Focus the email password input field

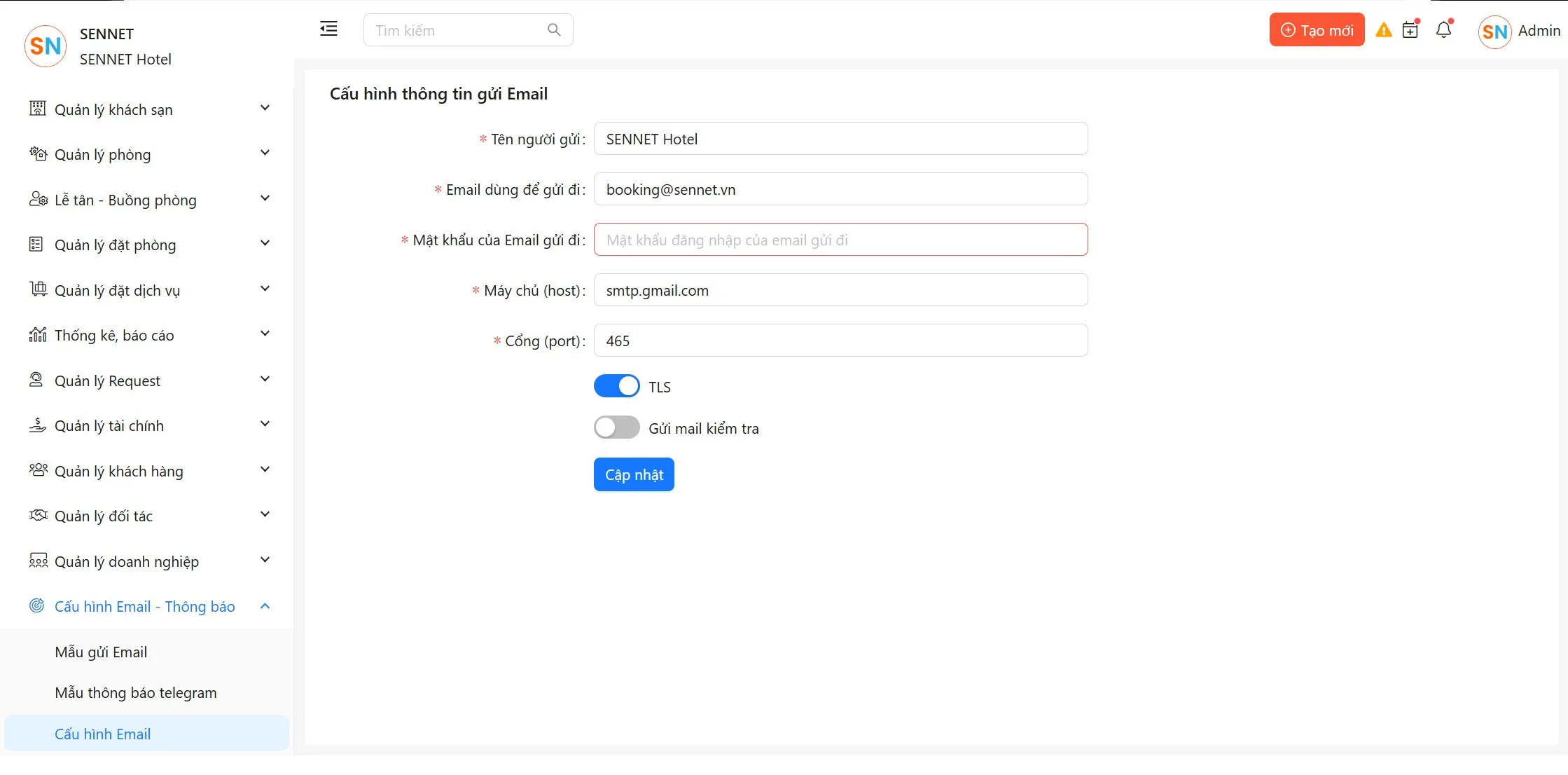(x=840, y=240)
